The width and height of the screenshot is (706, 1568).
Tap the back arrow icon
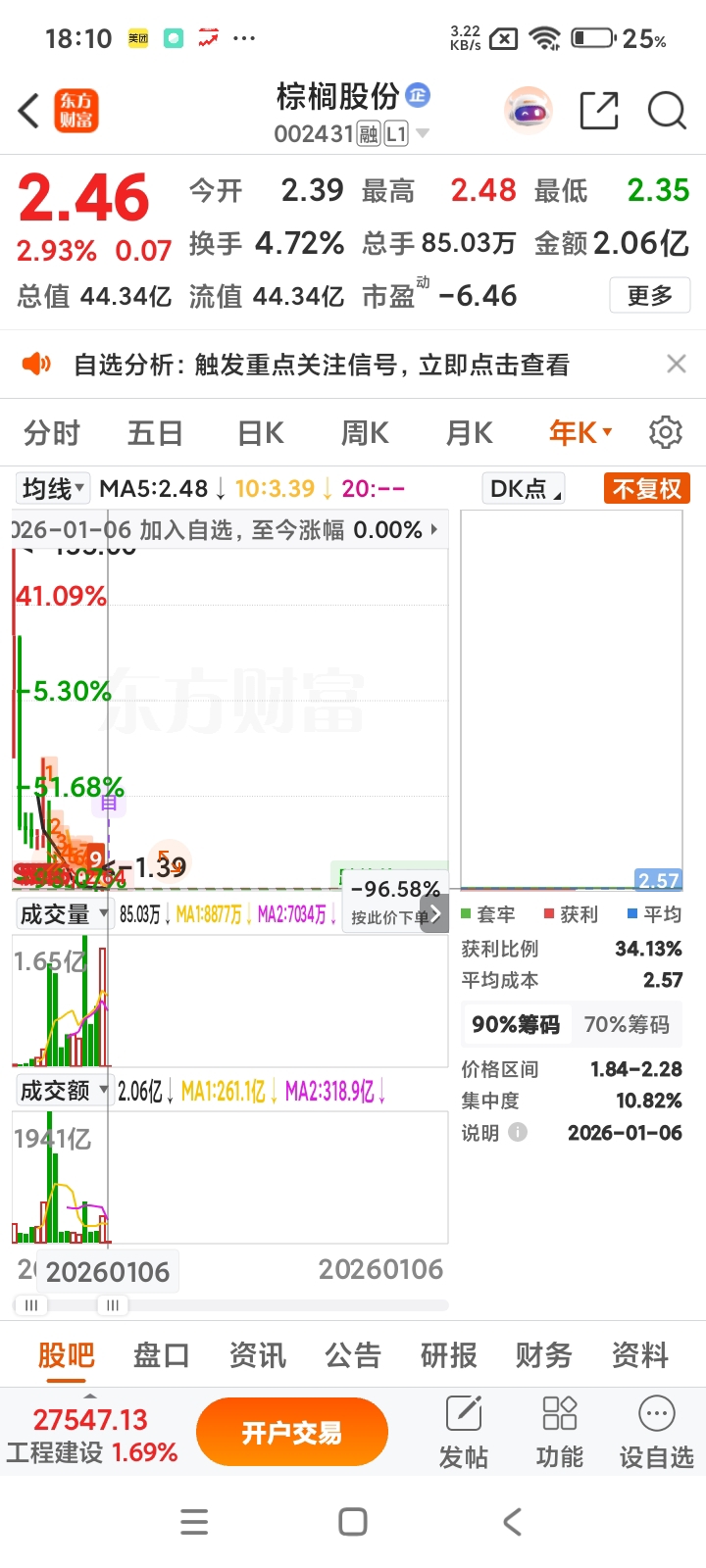[29, 111]
